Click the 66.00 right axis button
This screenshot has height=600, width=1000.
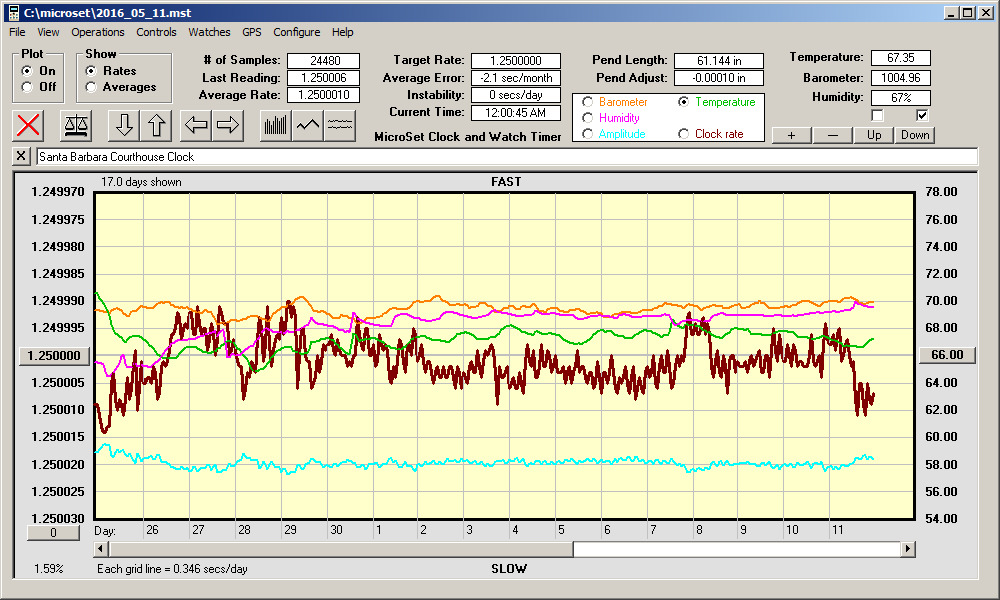coord(947,355)
